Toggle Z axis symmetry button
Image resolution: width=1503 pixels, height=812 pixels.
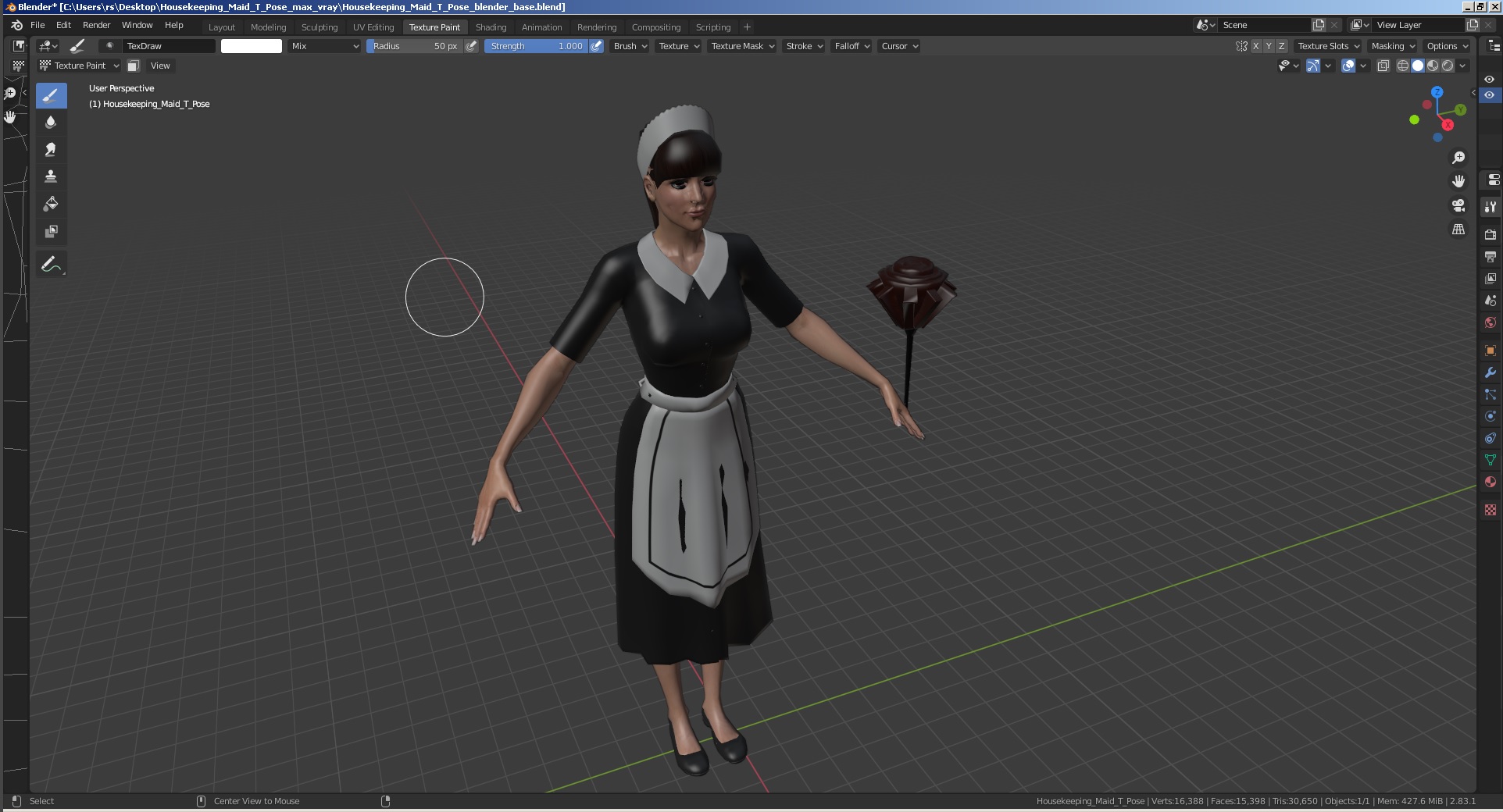click(1281, 46)
